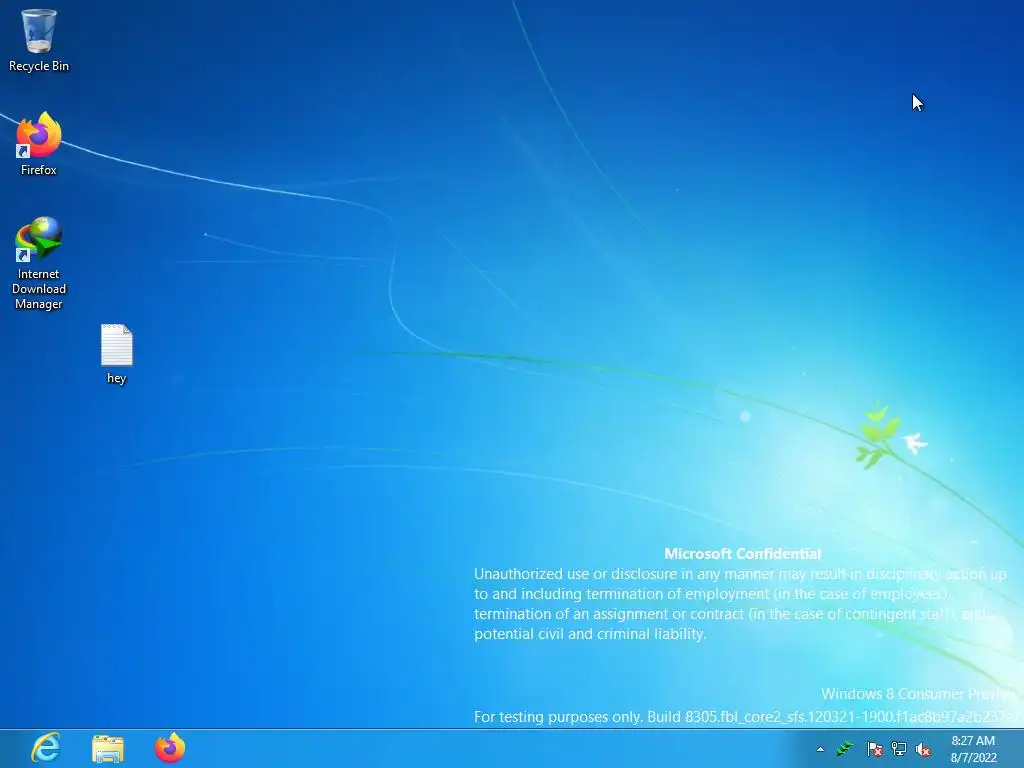Click the 'Internet Download Manager' label text
1024x768 pixels.
point(39,289)
